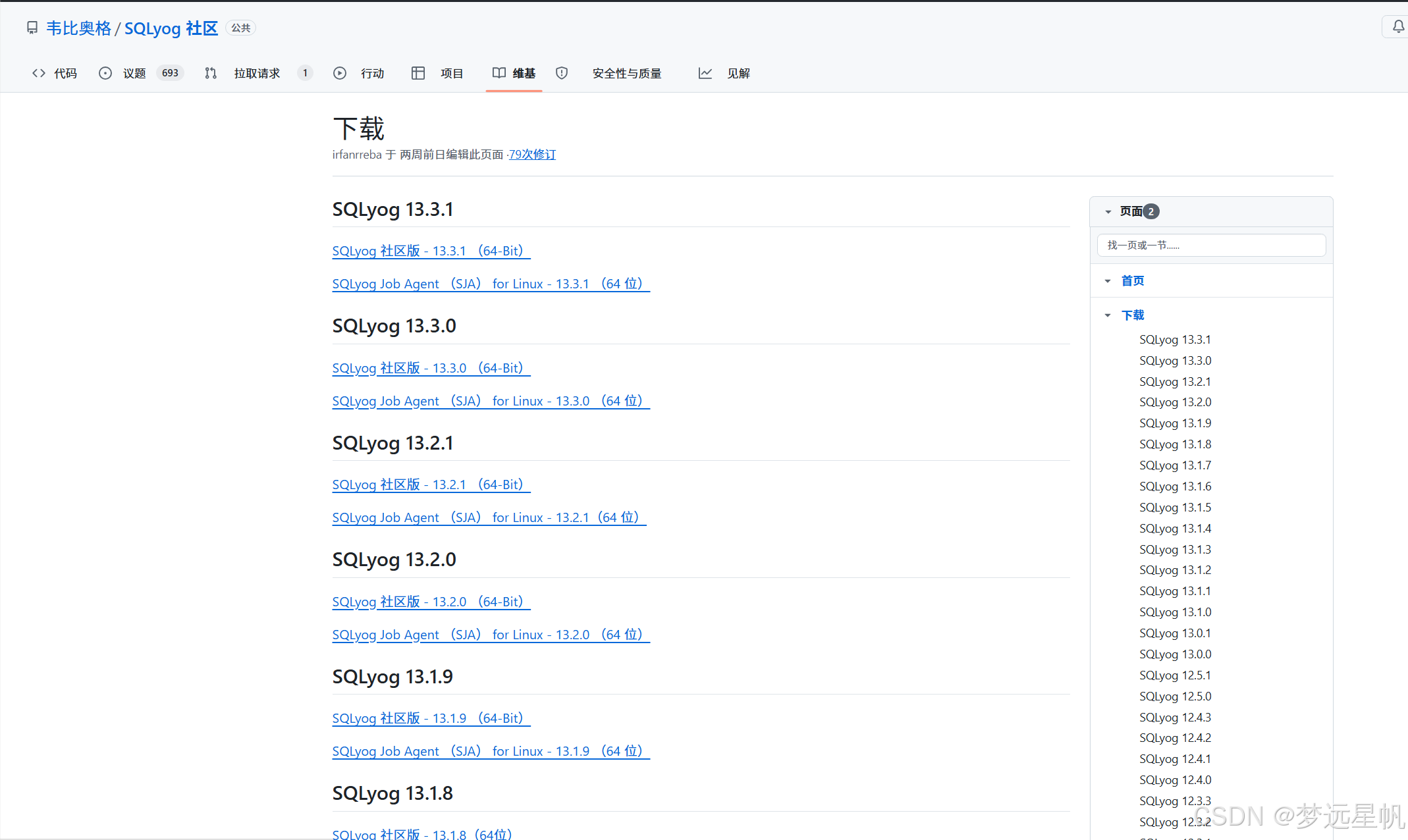
Task: Jump to SQLyog 12.4.3 in sidebar
Action: [1175, 718]
